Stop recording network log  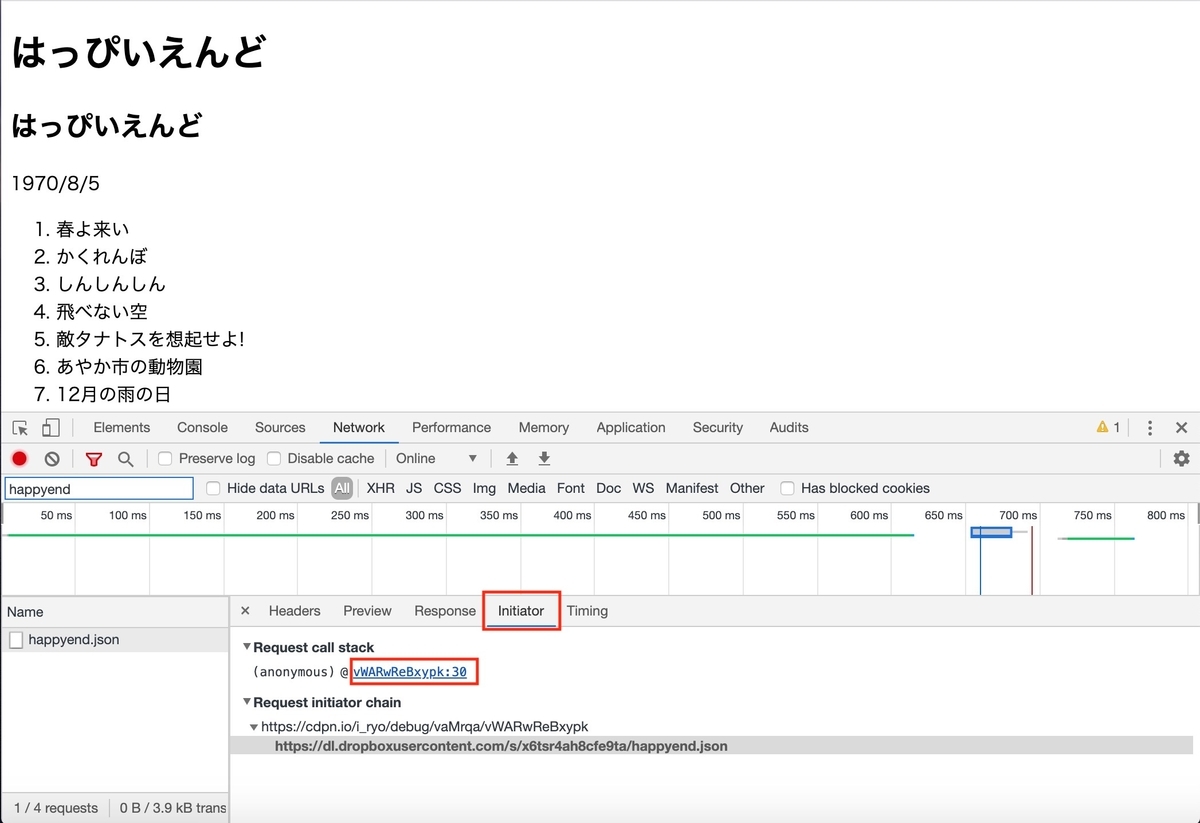pos(19,459)
